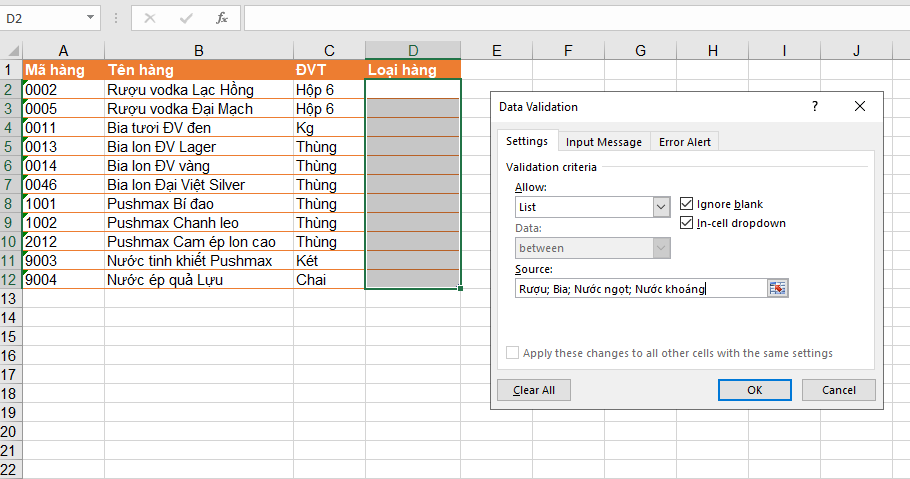Click inside the Source text field
910x479 pixels.
point(640,289)
